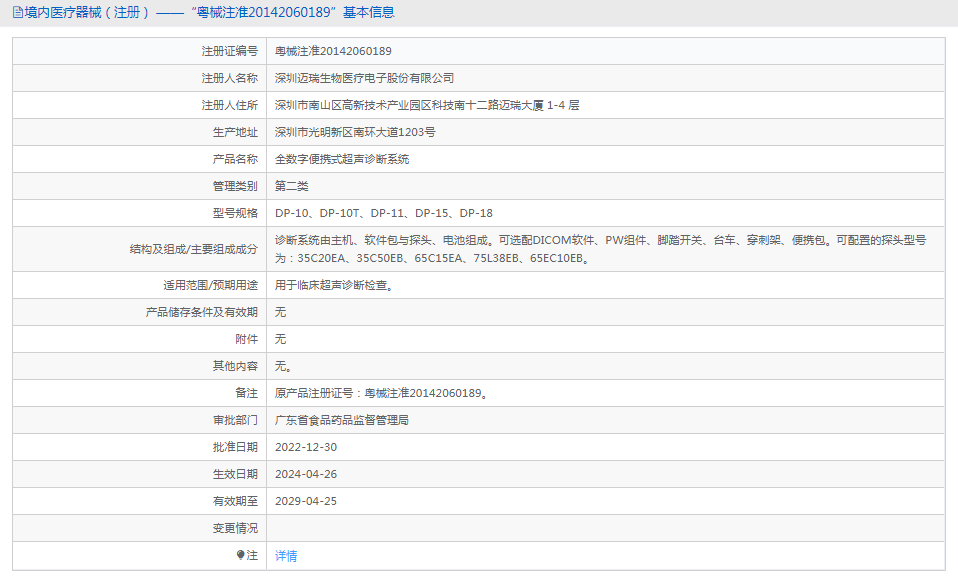Click approval department 广东省食品药品监督管理局
Screen dimensions: 958x578
pyautogui.click(x=342, y=420)
